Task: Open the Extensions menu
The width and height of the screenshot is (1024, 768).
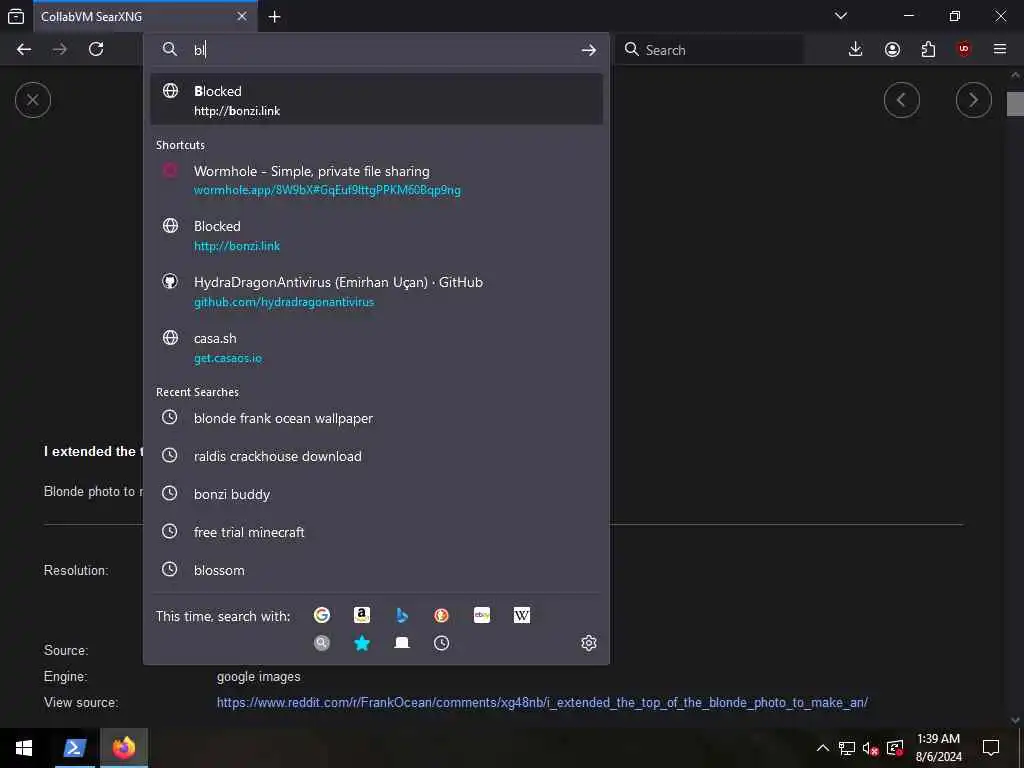Action: (x=928, y=50)
